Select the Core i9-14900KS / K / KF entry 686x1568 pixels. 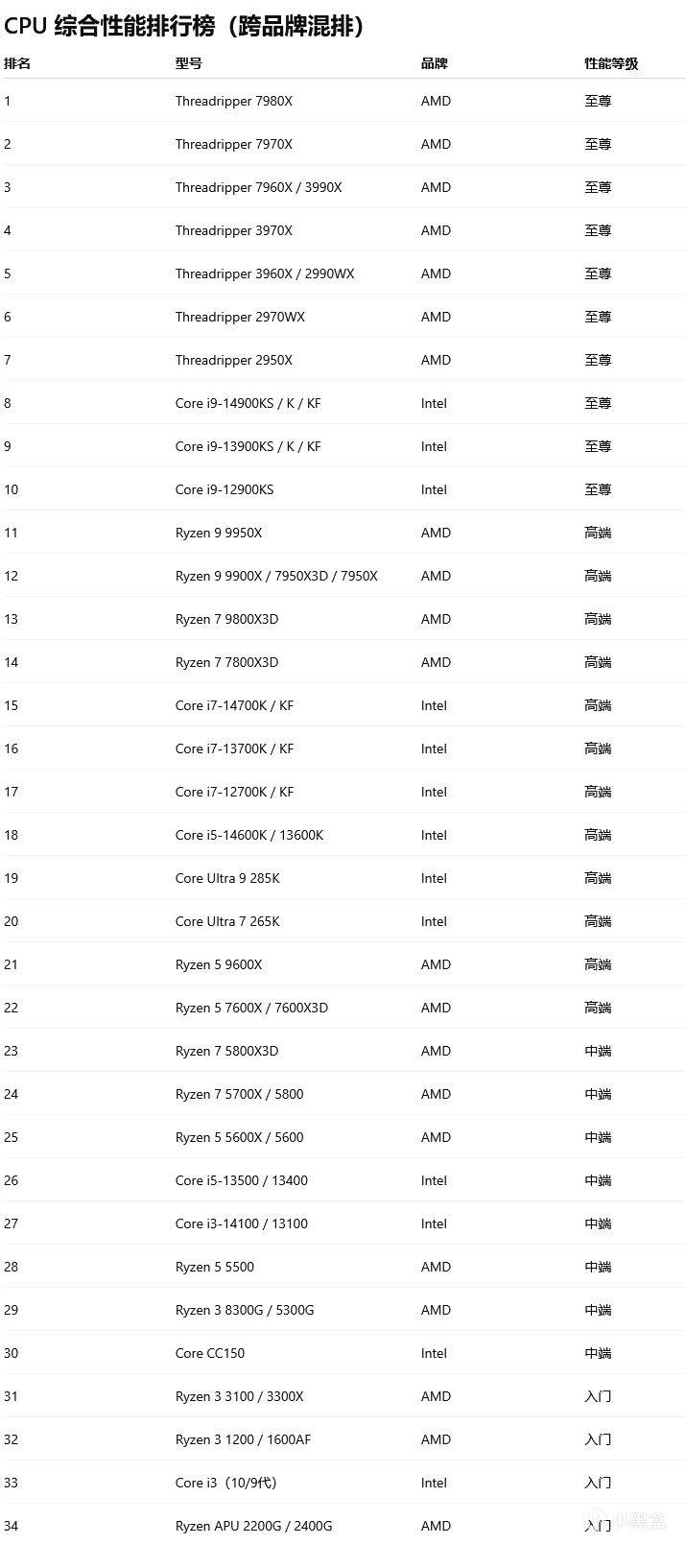(x=248, y=403)
